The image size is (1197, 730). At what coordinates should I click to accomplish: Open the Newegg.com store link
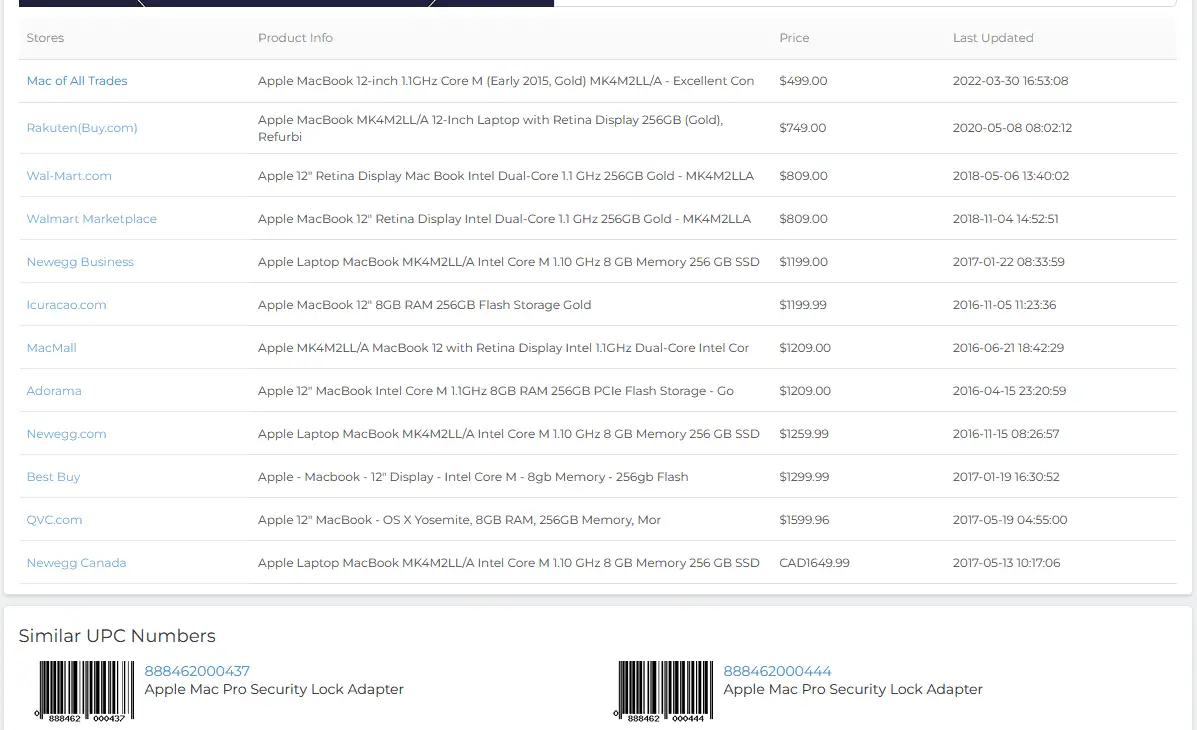point(66,434)
